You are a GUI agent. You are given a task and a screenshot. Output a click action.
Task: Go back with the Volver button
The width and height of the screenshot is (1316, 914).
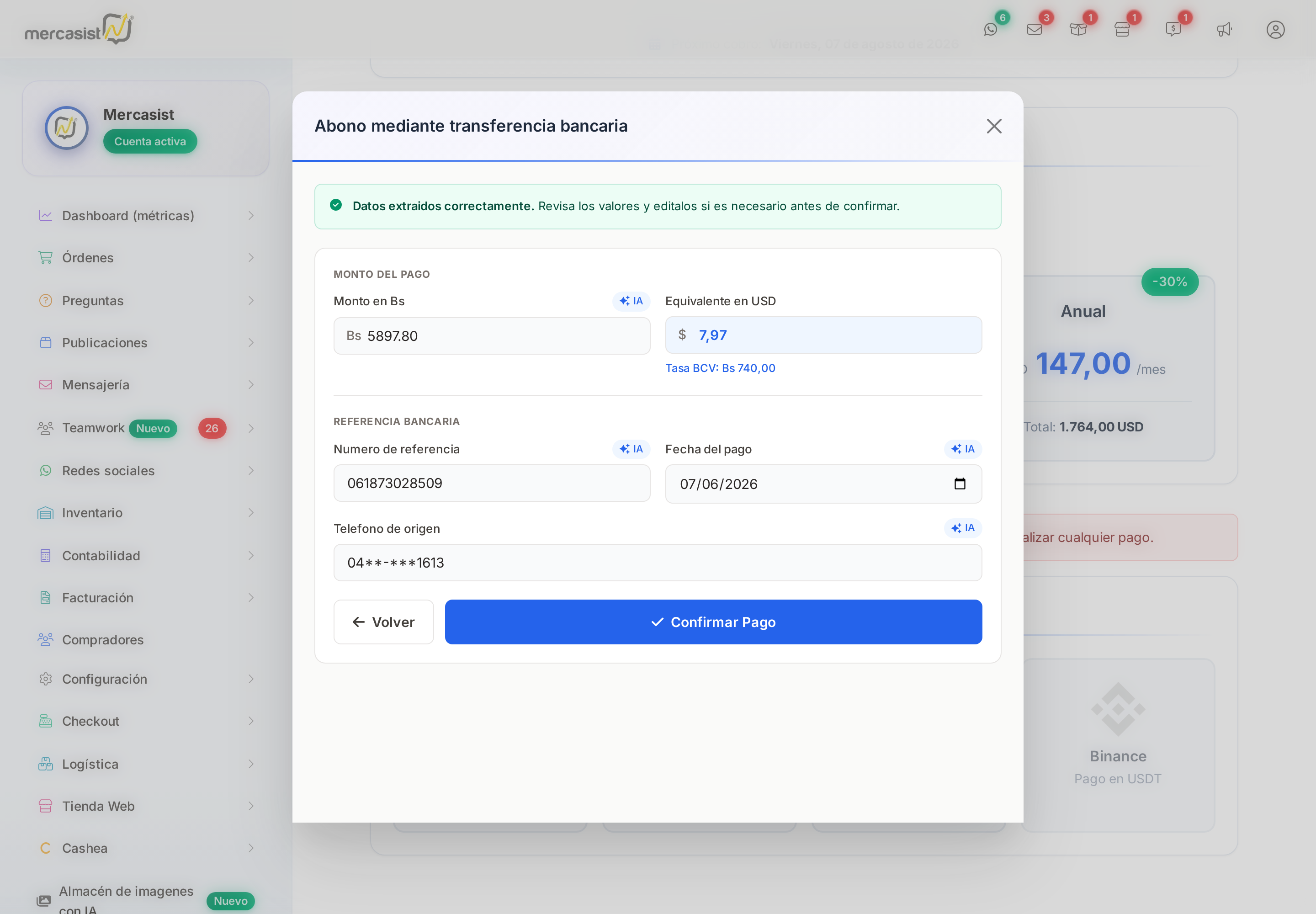tap(383, 622)
